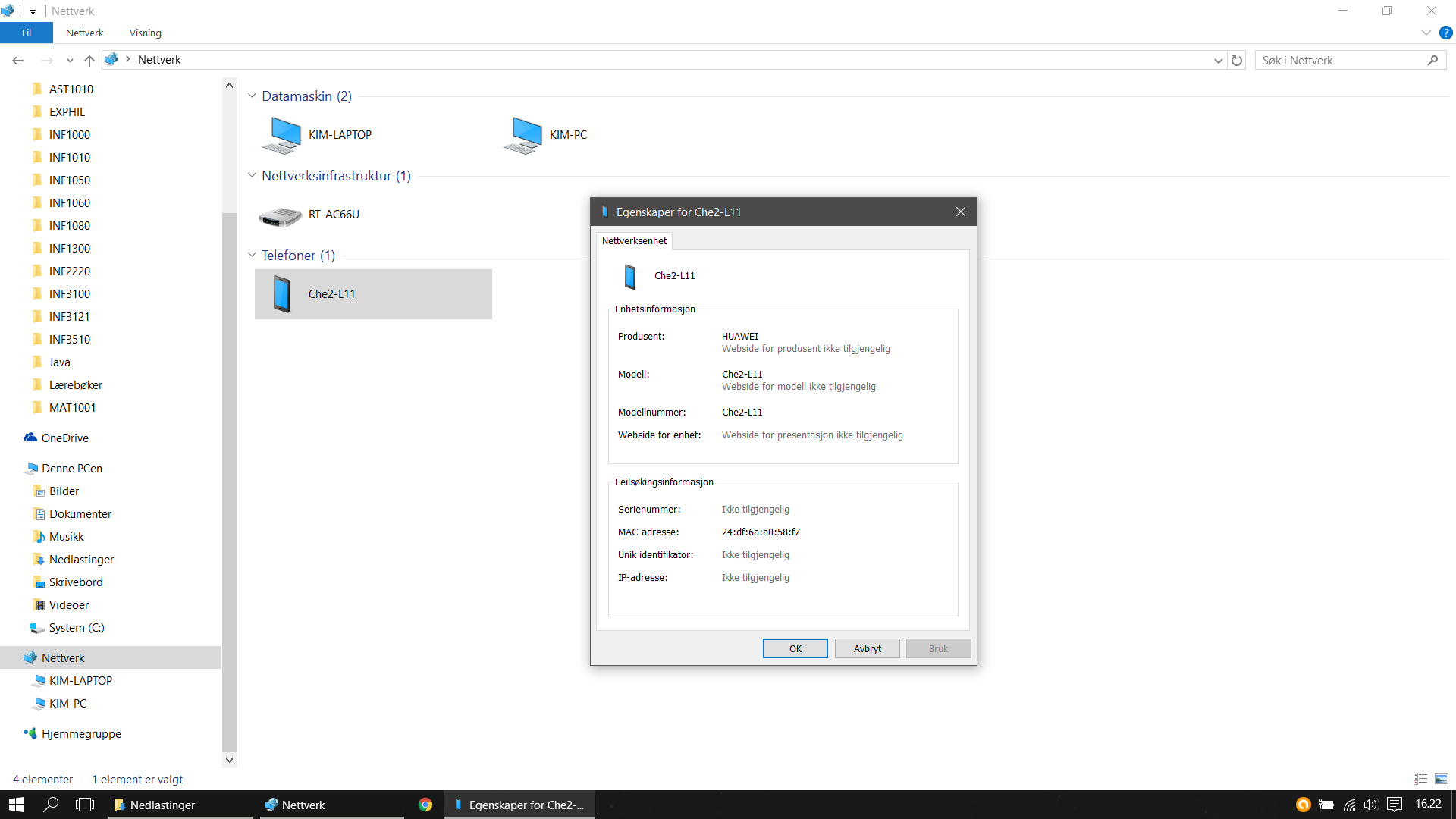Screen dimensions: 1456x819
Task: Open the volume control in tray
Action: [1371, 805]
